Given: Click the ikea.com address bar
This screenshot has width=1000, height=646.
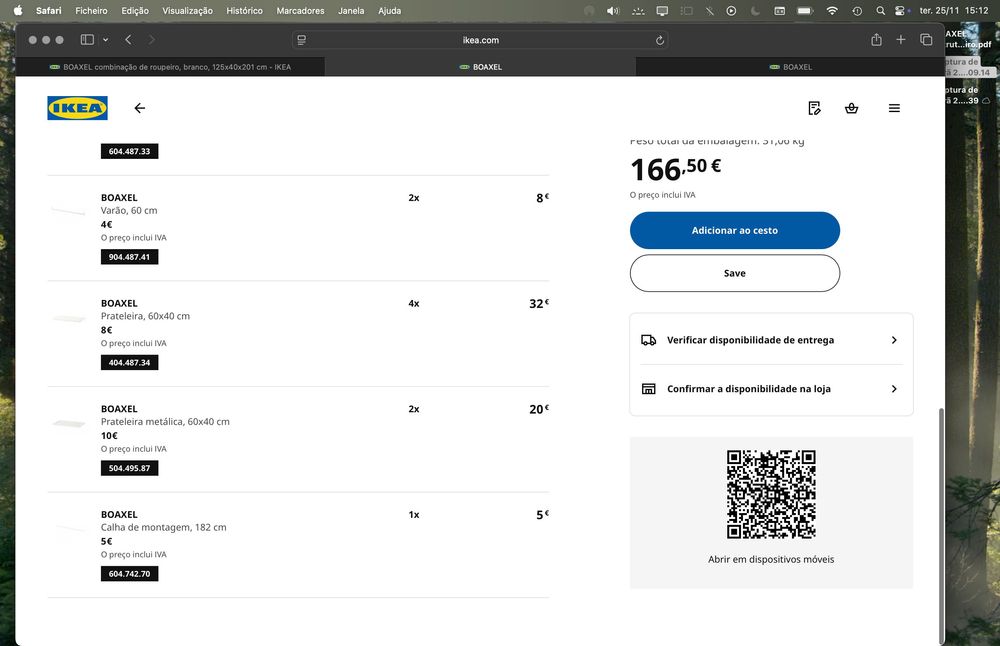Looking at the screenshot, I should click(x=480, y=40).
